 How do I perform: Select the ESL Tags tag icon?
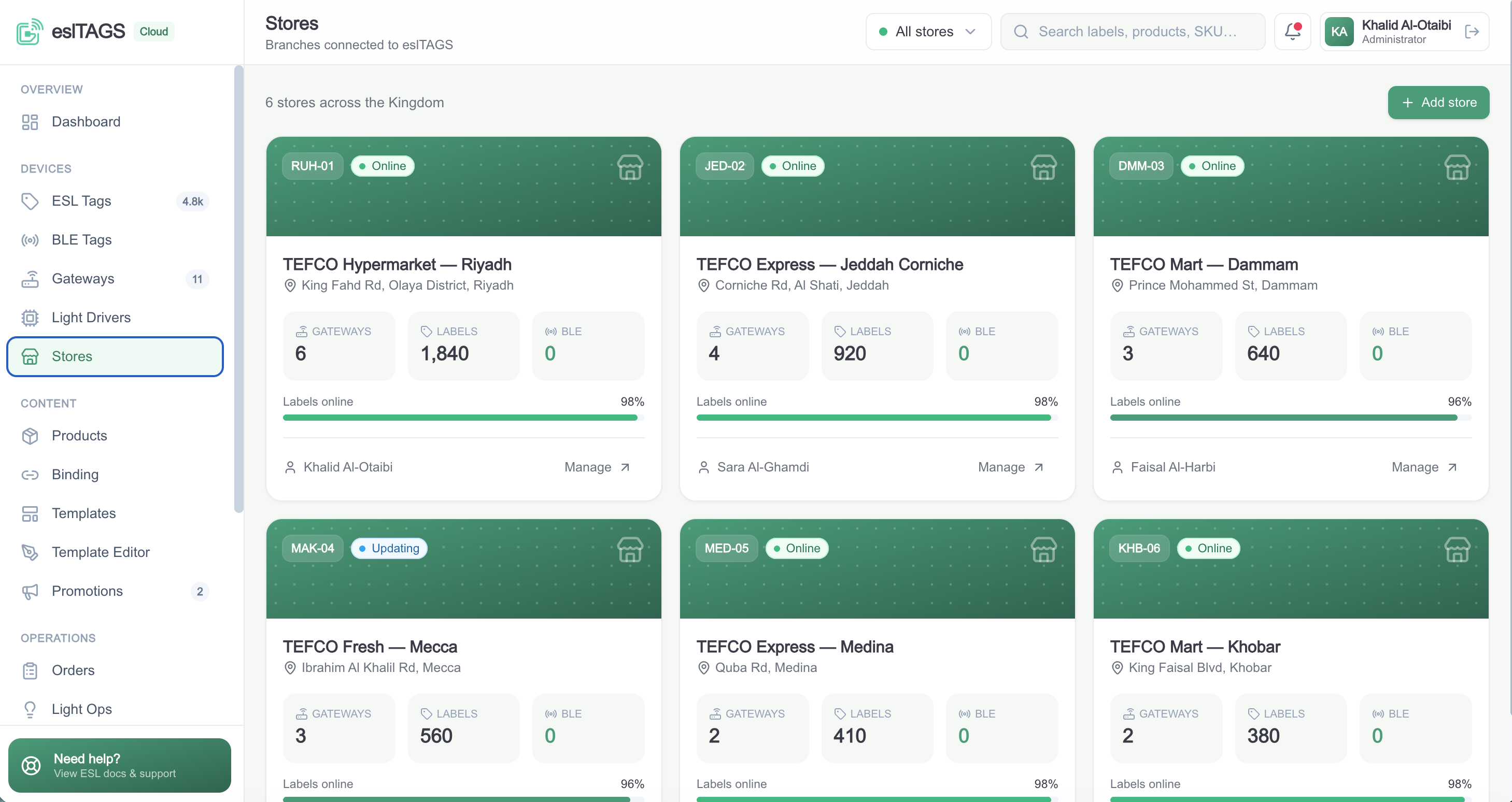point(30,201)
